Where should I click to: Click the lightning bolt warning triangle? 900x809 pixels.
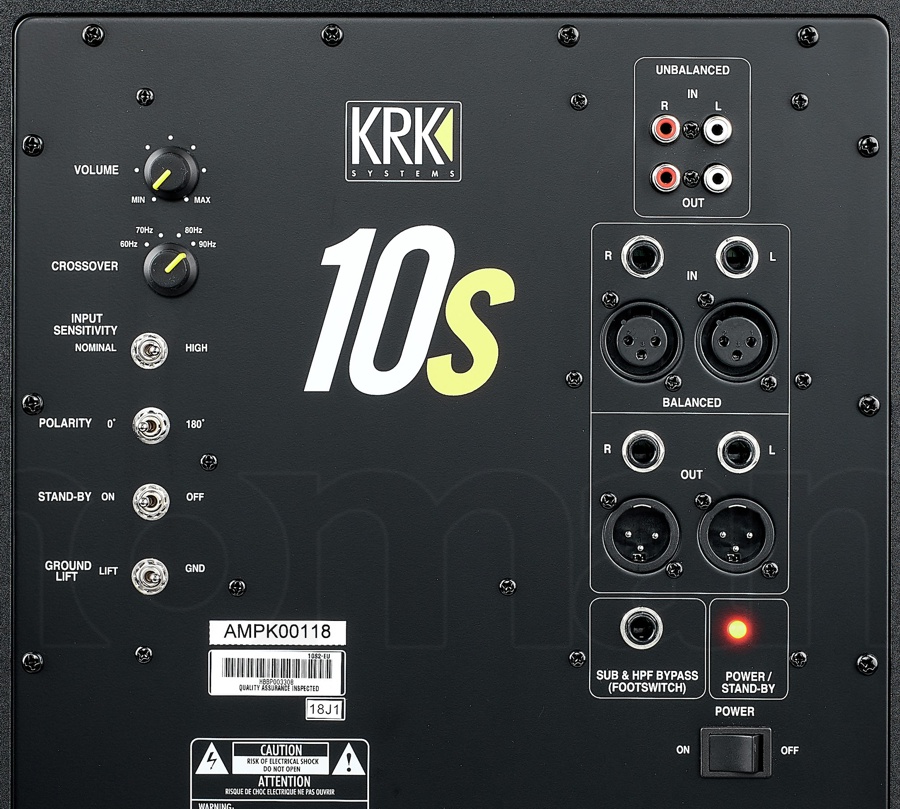[212, 759]
